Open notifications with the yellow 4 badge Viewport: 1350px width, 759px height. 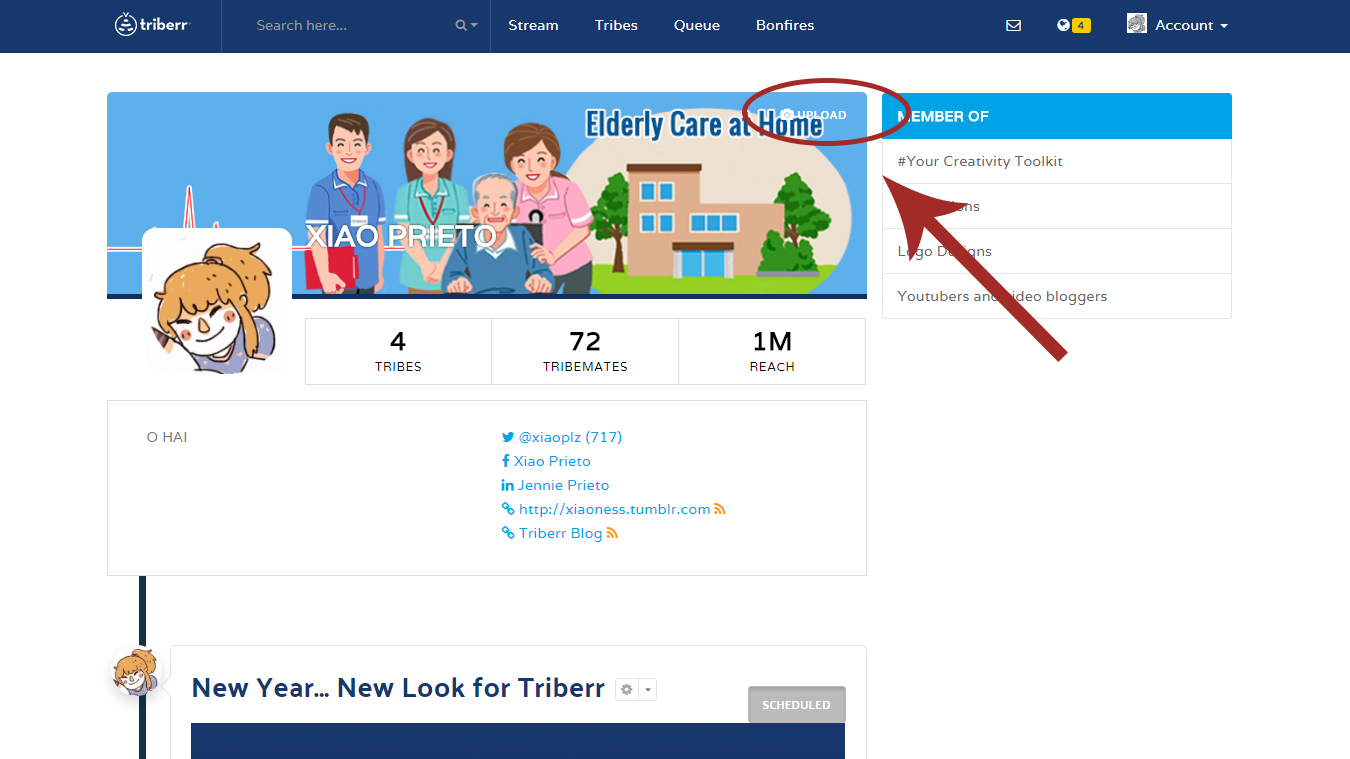pyautogui.click(x=1073, y=26)
